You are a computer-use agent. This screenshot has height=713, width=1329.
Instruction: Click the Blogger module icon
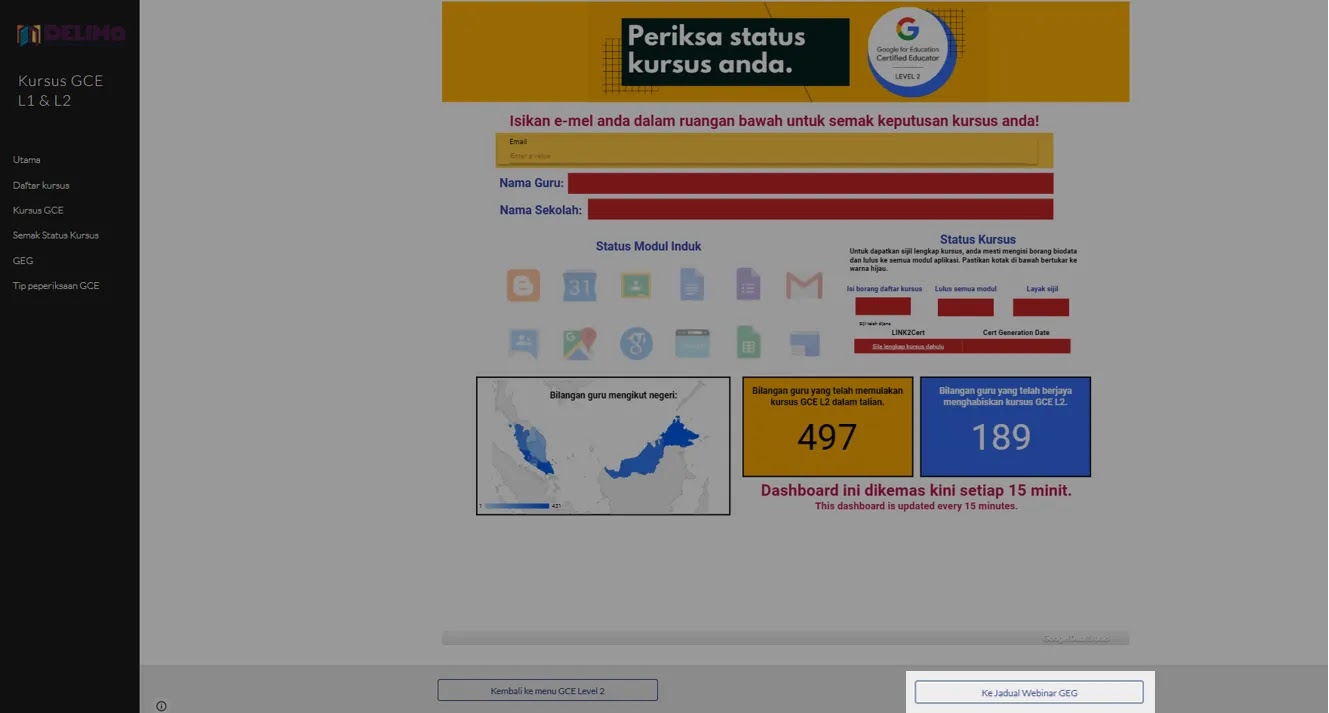tap(523, 286)
